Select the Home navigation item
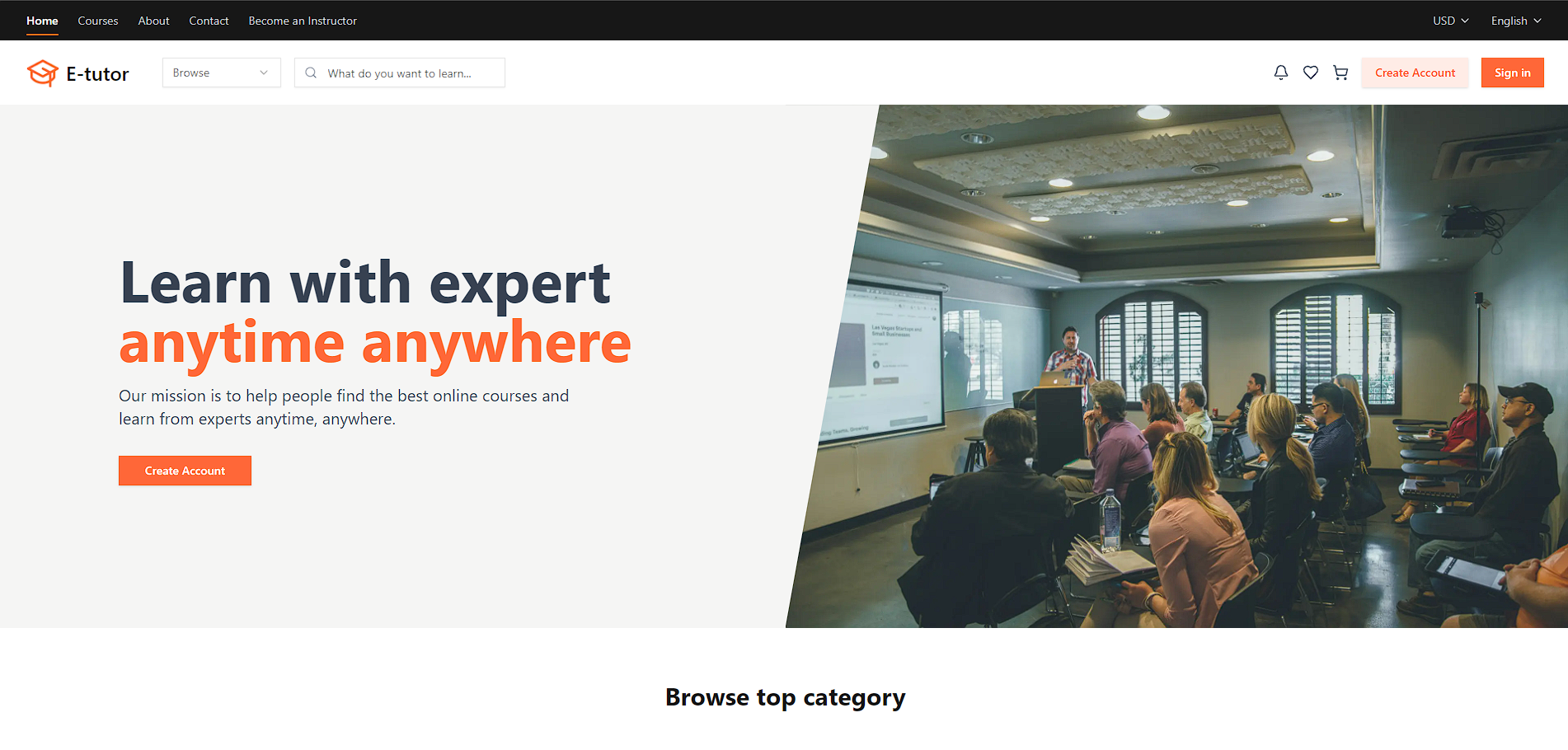Screen dimensions: 1568x750 pyautogui.click(x=42, y=21)
